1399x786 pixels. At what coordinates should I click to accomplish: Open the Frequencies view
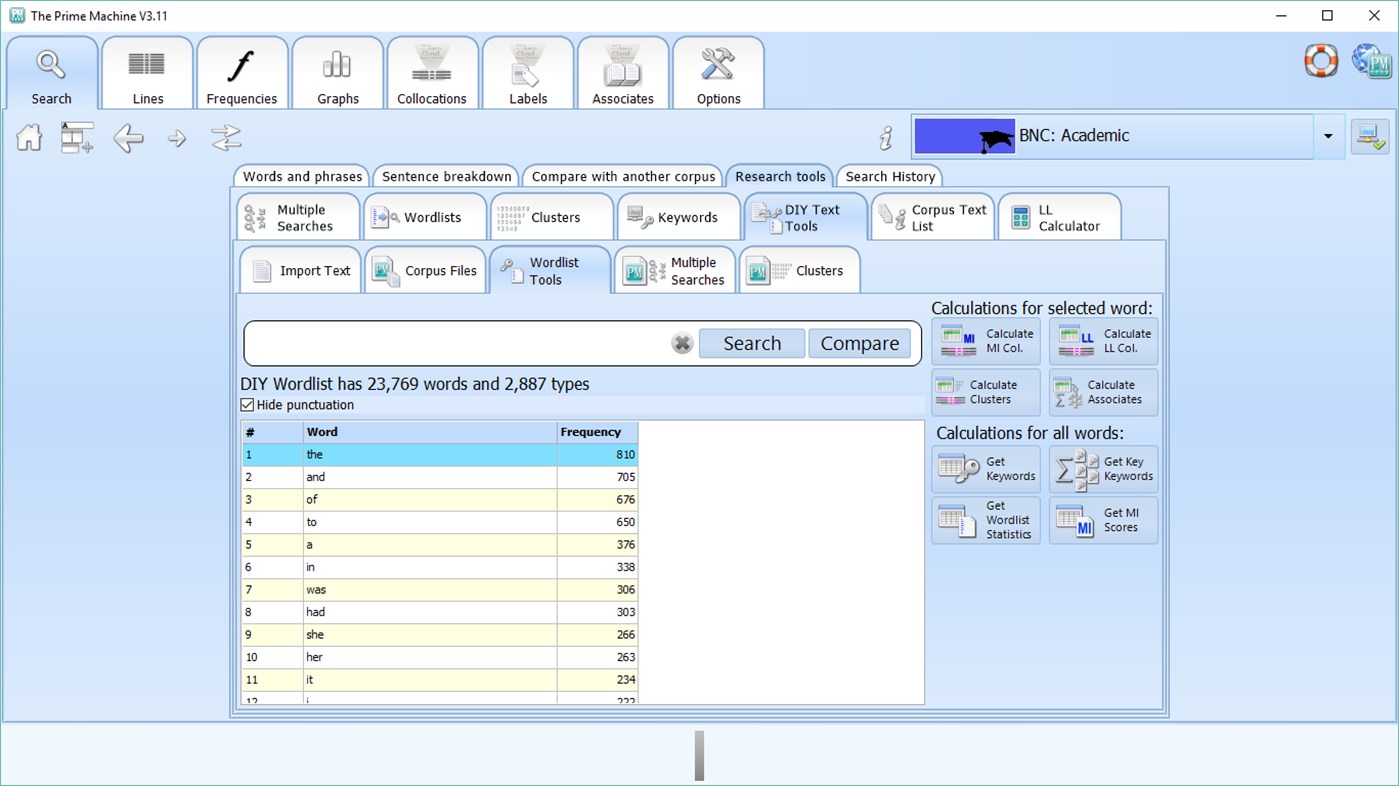pos(242,73)
